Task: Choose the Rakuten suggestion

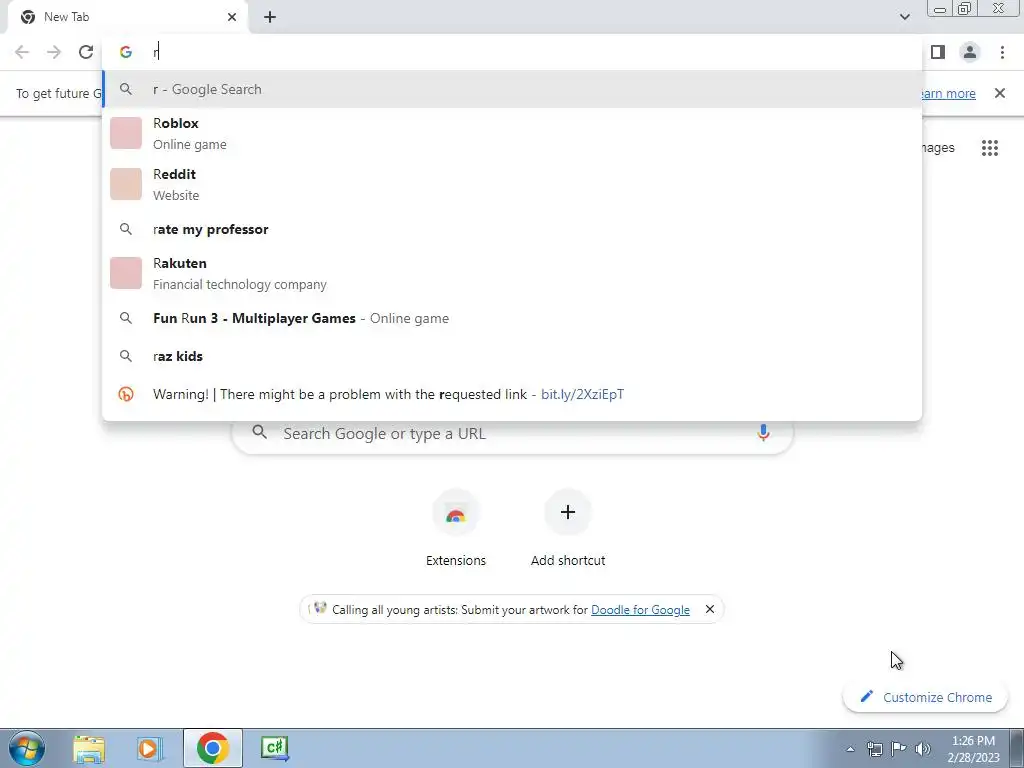Action: tap(512, 273)
